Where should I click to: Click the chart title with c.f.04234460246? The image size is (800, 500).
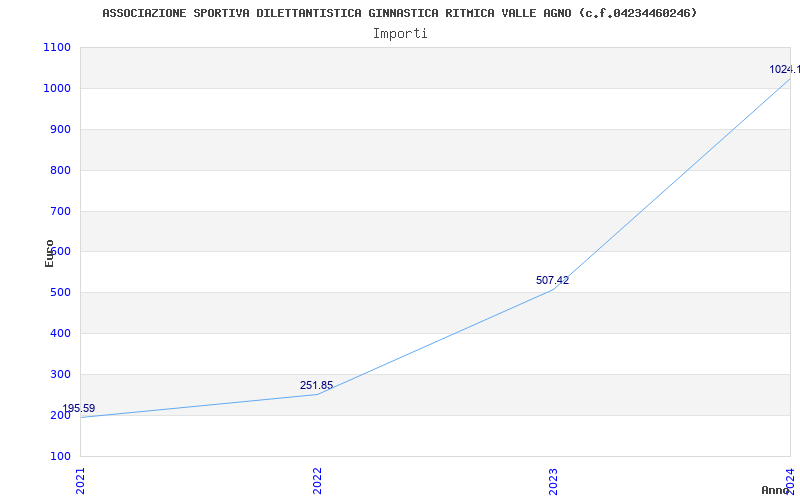(x=399, y=13)
